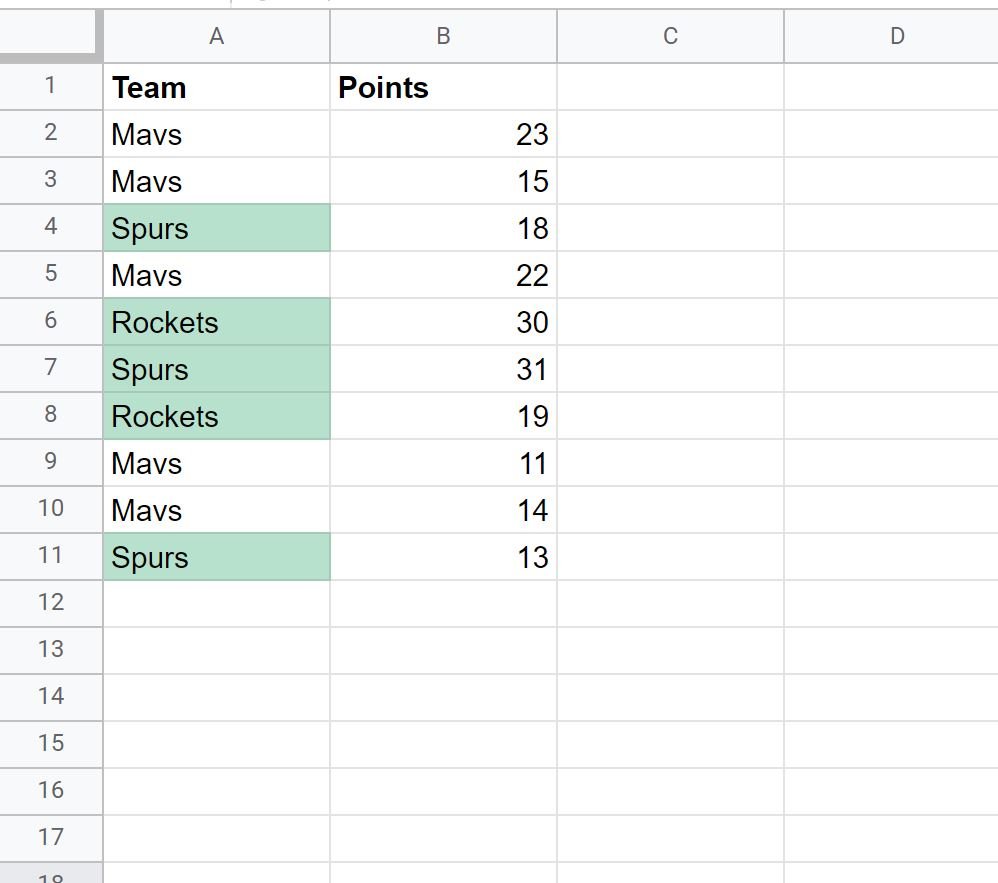Image resolution: width=998 pixels, height=883 pixels.
Task: Select highlighted Spurs cell in row 11
Action: tap(216, 557)
